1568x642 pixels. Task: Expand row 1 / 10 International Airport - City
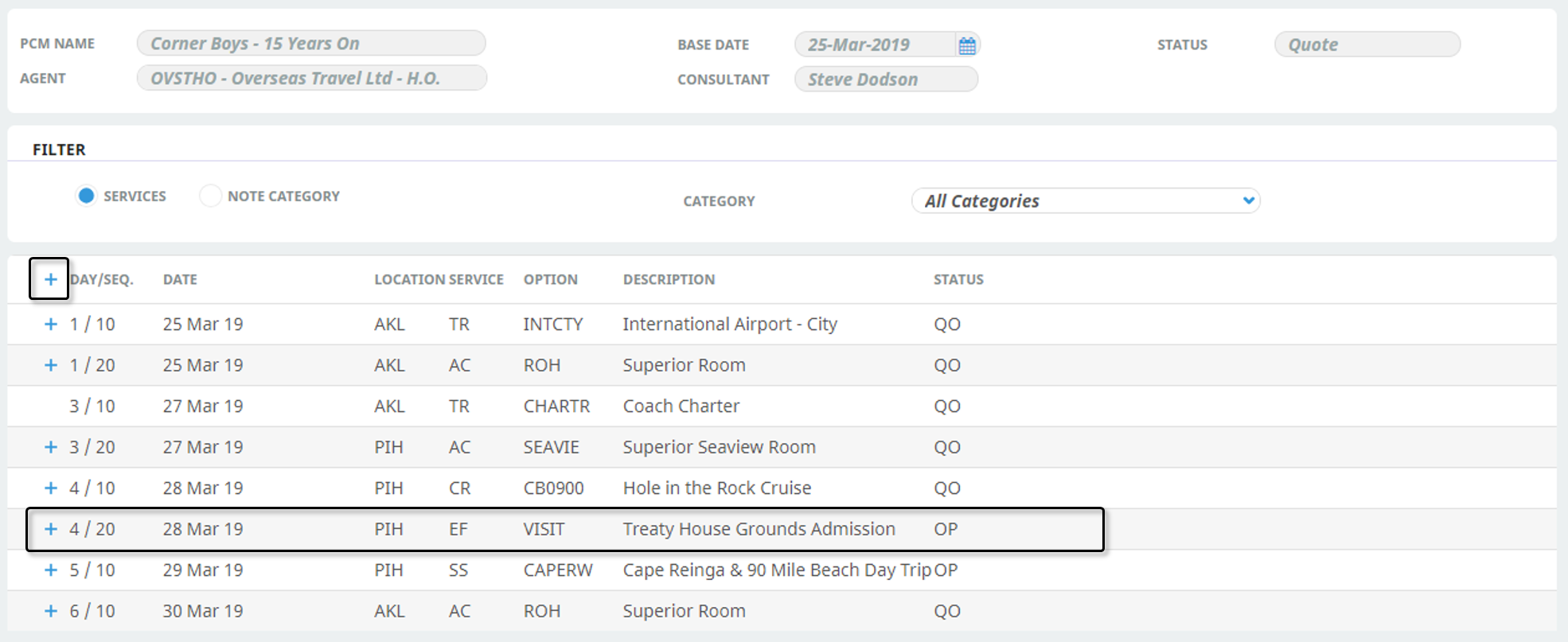coord(51,324)
